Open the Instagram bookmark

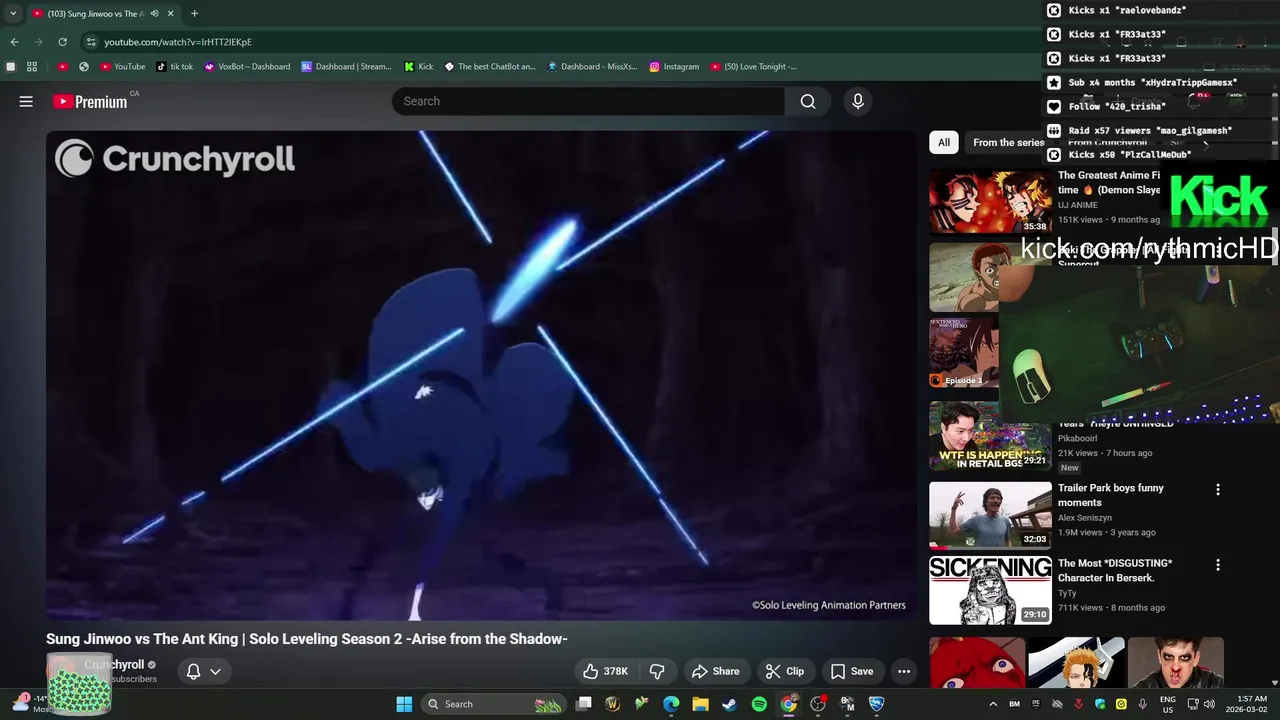674,67
